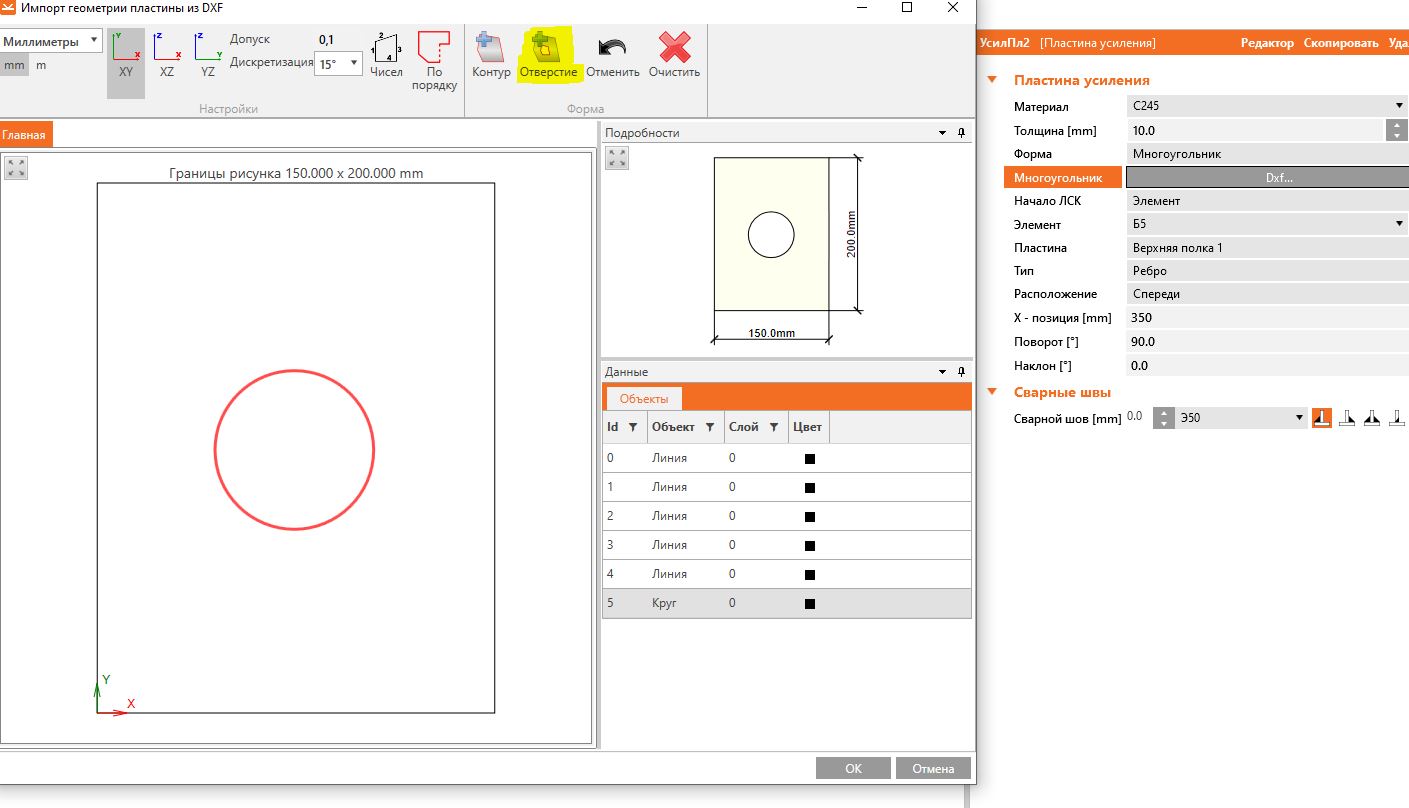Collapse the Пластина усиления section

[x=992, y=80]
